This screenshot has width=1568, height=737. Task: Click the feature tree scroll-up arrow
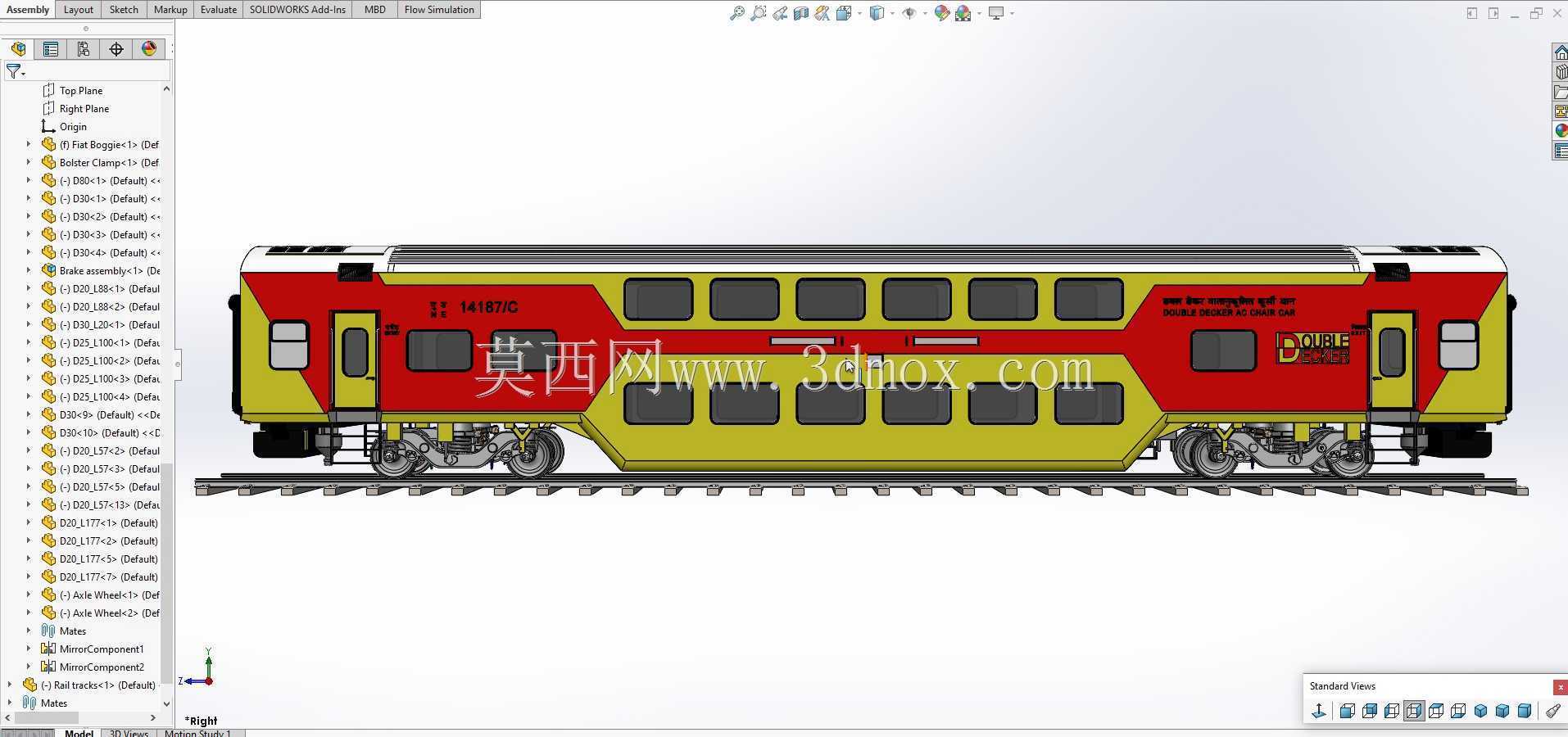click(166, 88)
